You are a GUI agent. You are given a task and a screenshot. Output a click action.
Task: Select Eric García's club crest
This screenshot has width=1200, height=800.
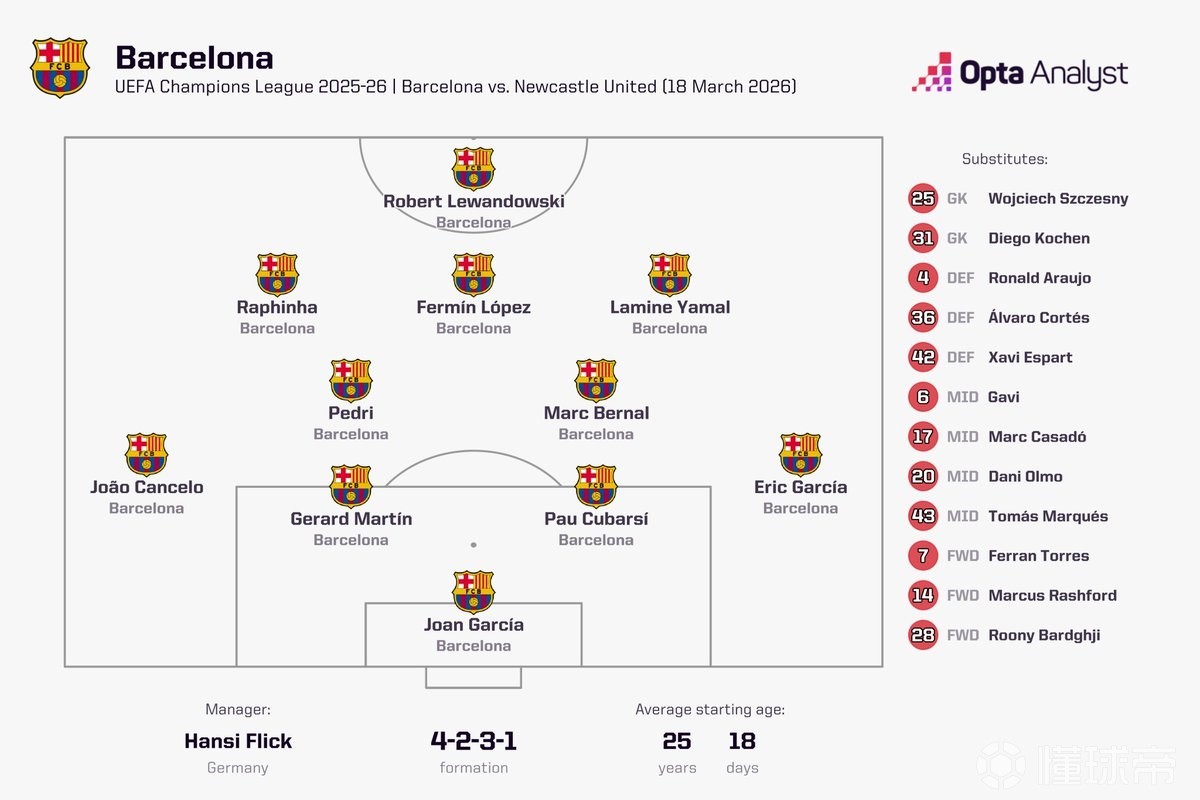[x=800, y=454]
